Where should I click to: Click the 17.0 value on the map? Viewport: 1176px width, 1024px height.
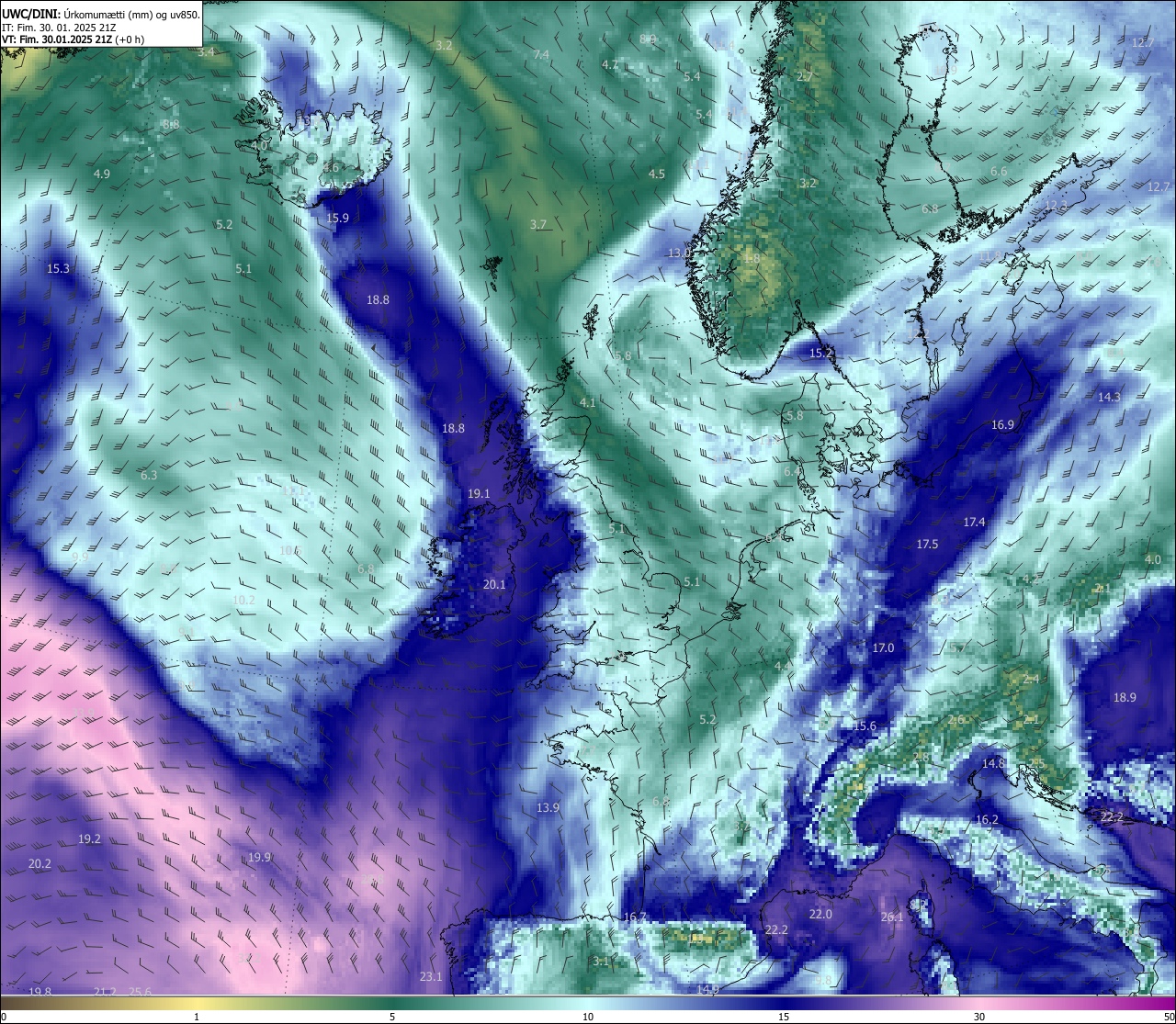[x=883, y=647]
